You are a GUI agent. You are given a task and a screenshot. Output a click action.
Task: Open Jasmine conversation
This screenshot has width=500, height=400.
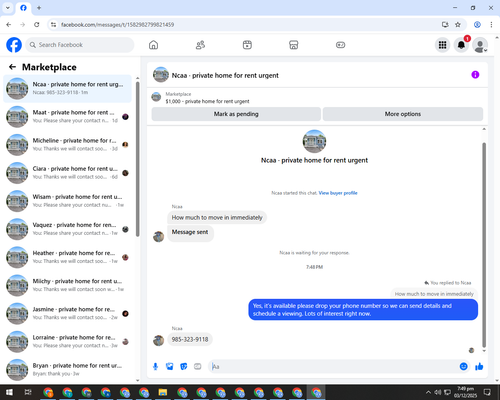[67, 313]
